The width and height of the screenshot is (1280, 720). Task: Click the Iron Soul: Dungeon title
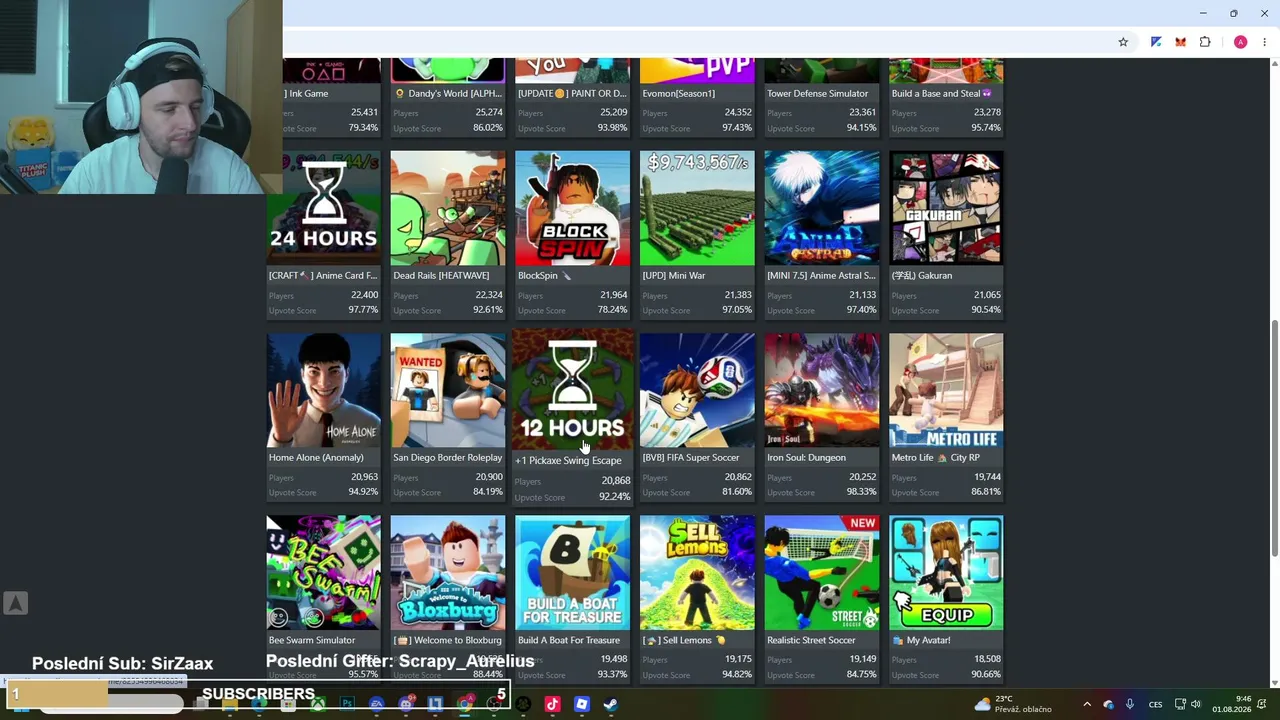[x=806, y=457]
